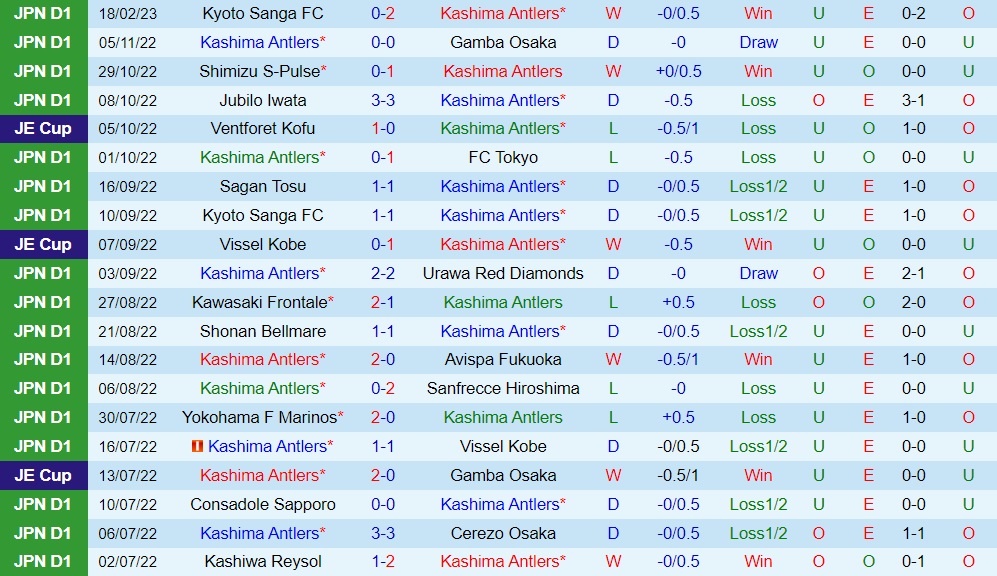Click the Avispa Fukuoka team name

503,359
